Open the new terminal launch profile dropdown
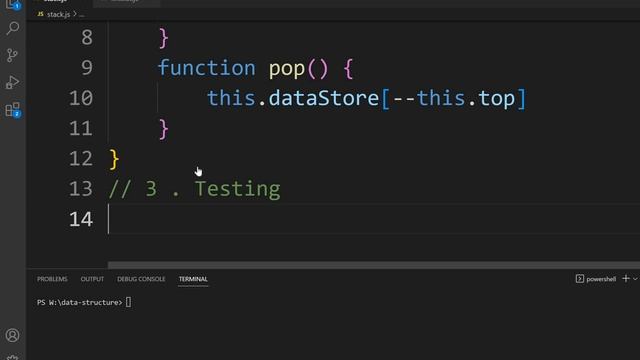 tap(635, 279)
